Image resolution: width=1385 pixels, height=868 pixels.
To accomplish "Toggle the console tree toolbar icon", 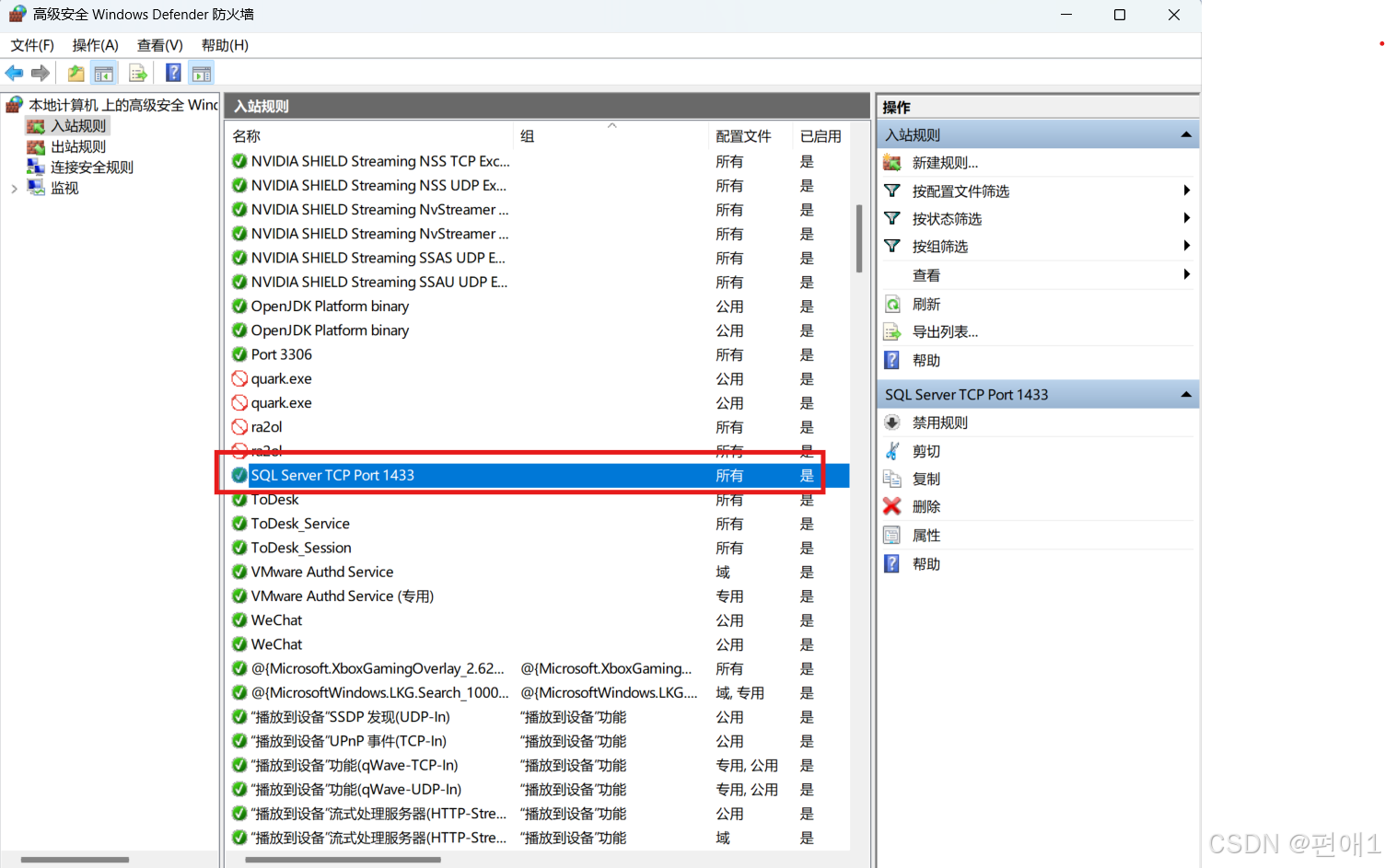I will tap(104, 73).
